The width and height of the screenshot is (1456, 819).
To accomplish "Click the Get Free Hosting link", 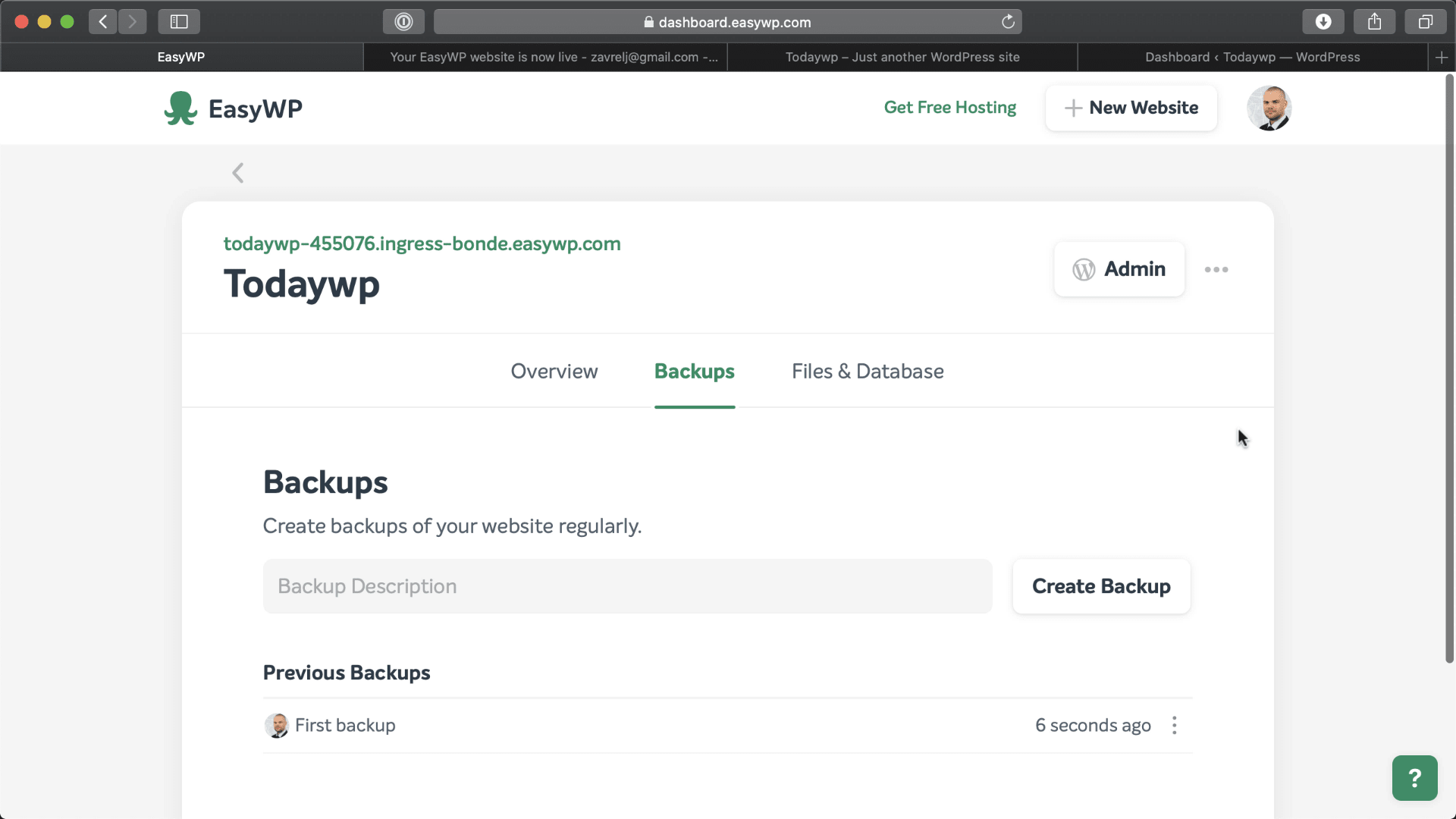I will point(950,108).
